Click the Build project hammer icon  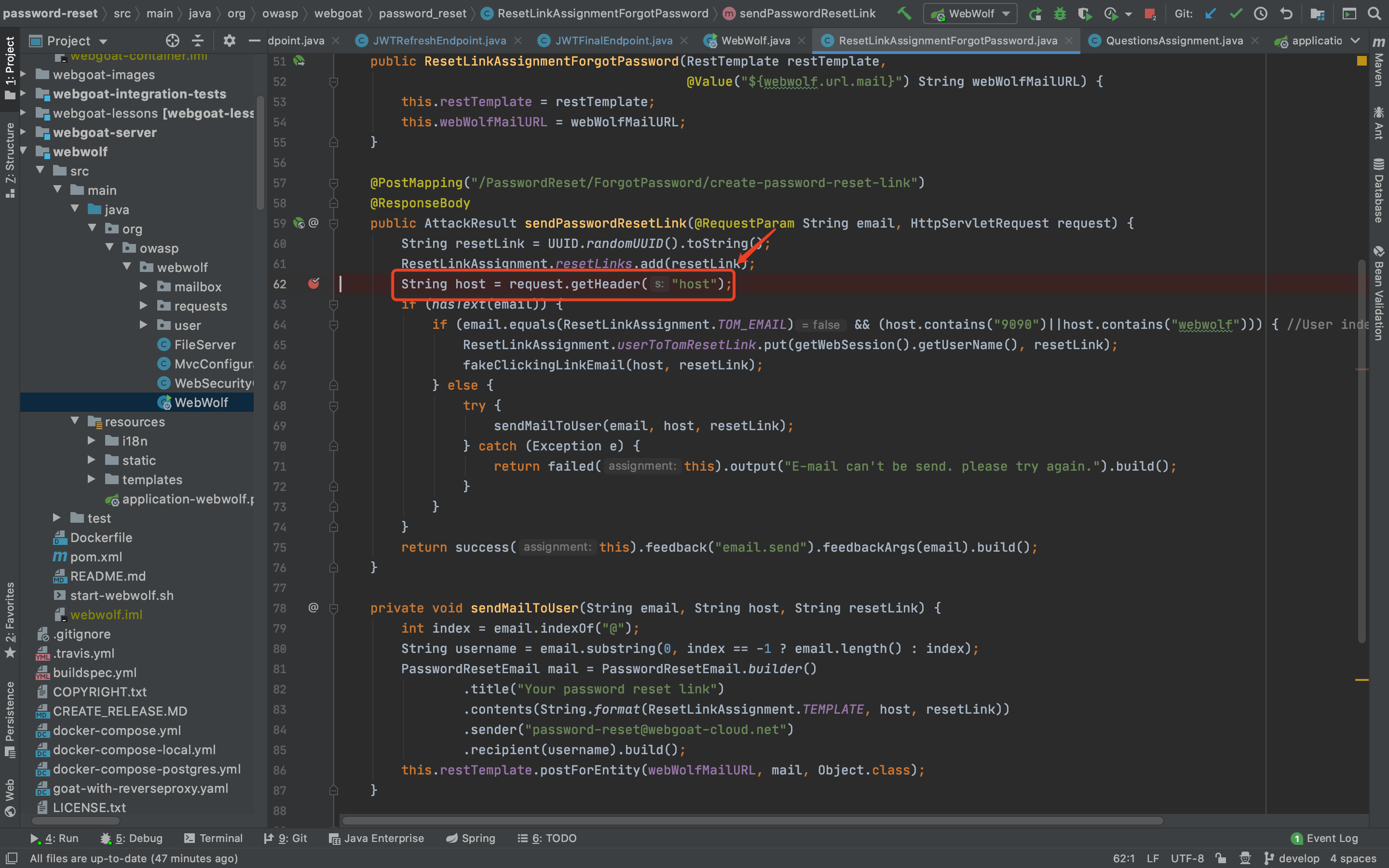pyautogui.click(x=904, y=13)
